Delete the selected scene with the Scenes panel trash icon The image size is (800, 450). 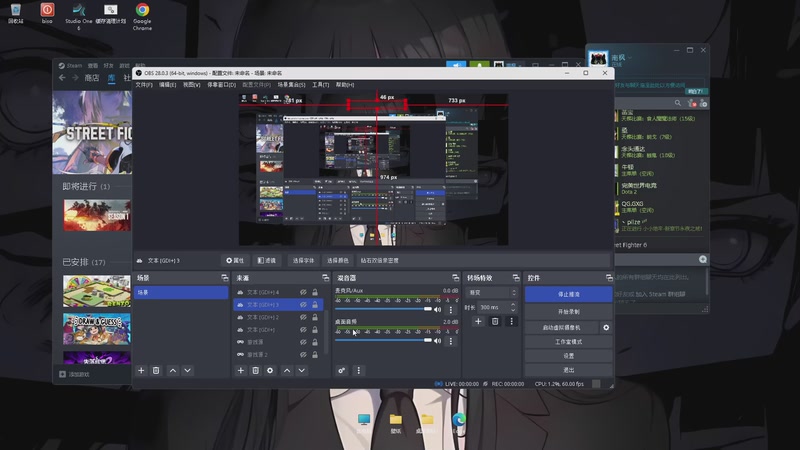(x=156, y=370)
